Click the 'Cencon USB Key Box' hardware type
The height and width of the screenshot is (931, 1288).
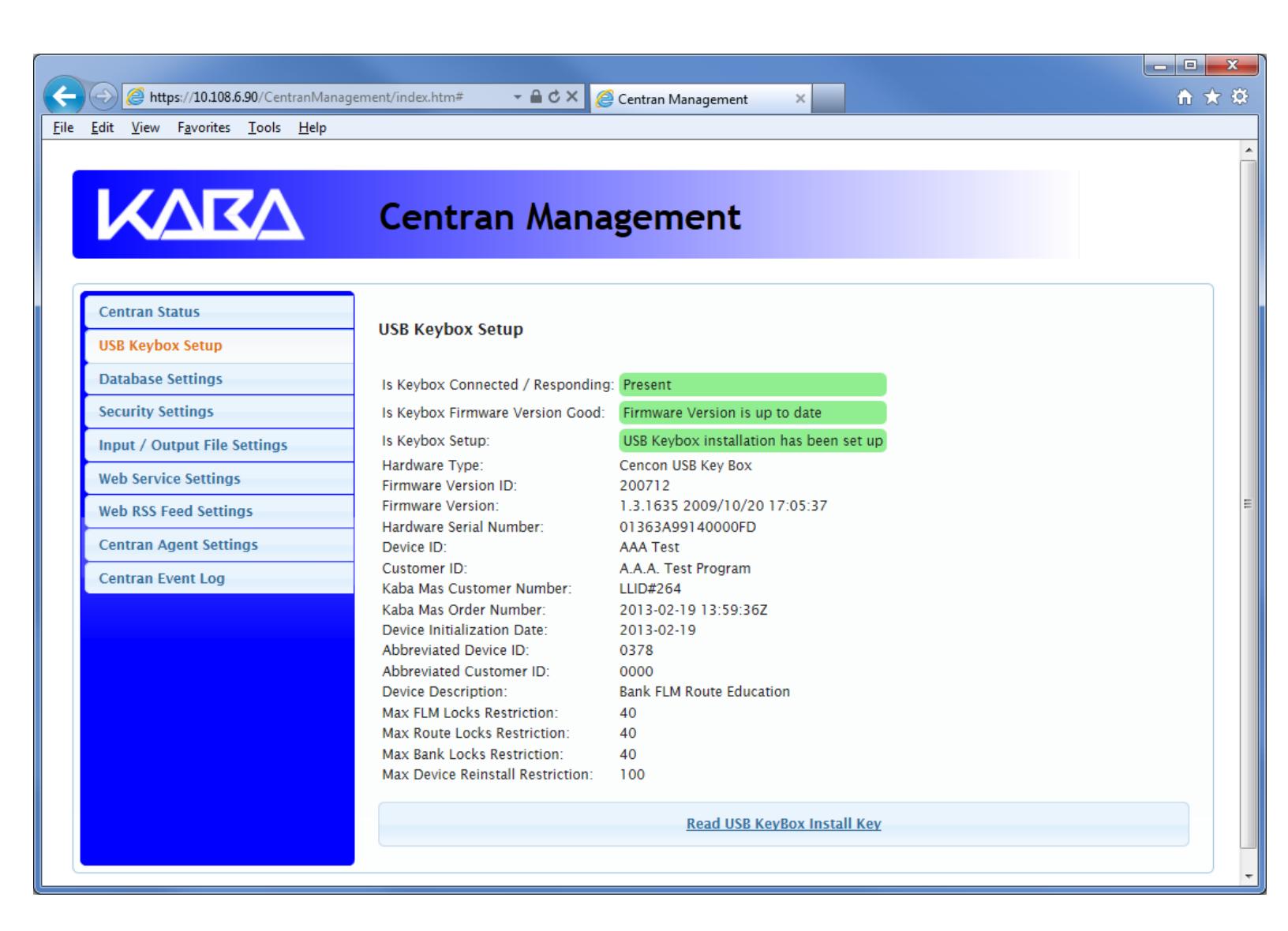686,466
